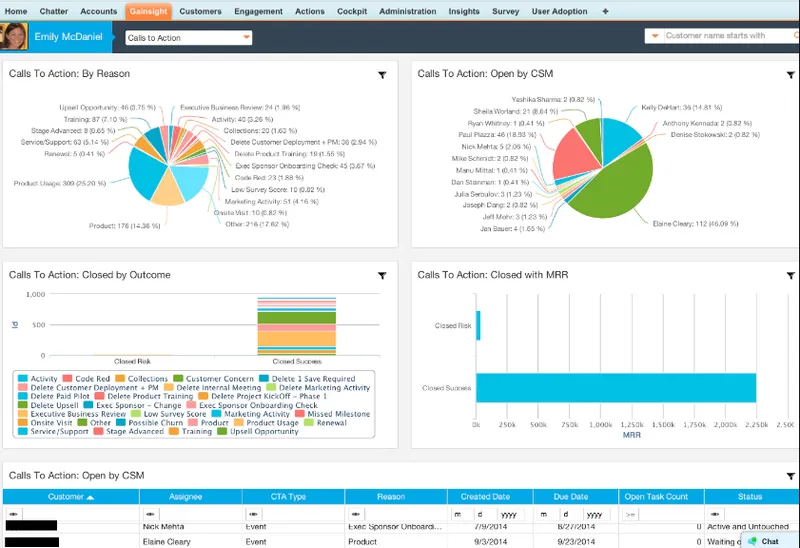
Task: Click Emily McDaniel's profile photo
Action: pyautogui.click(x=14, y=37)
